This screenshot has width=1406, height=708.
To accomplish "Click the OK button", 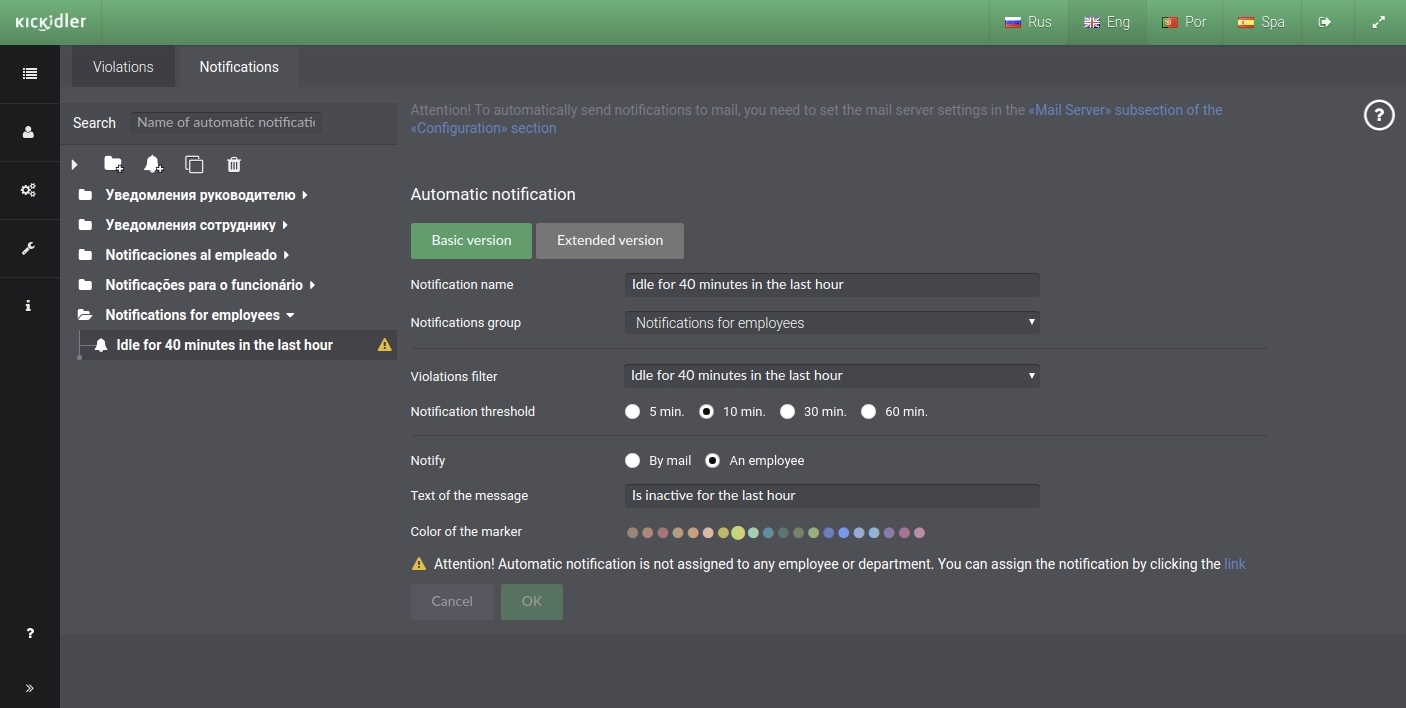I will click(532, 601).
